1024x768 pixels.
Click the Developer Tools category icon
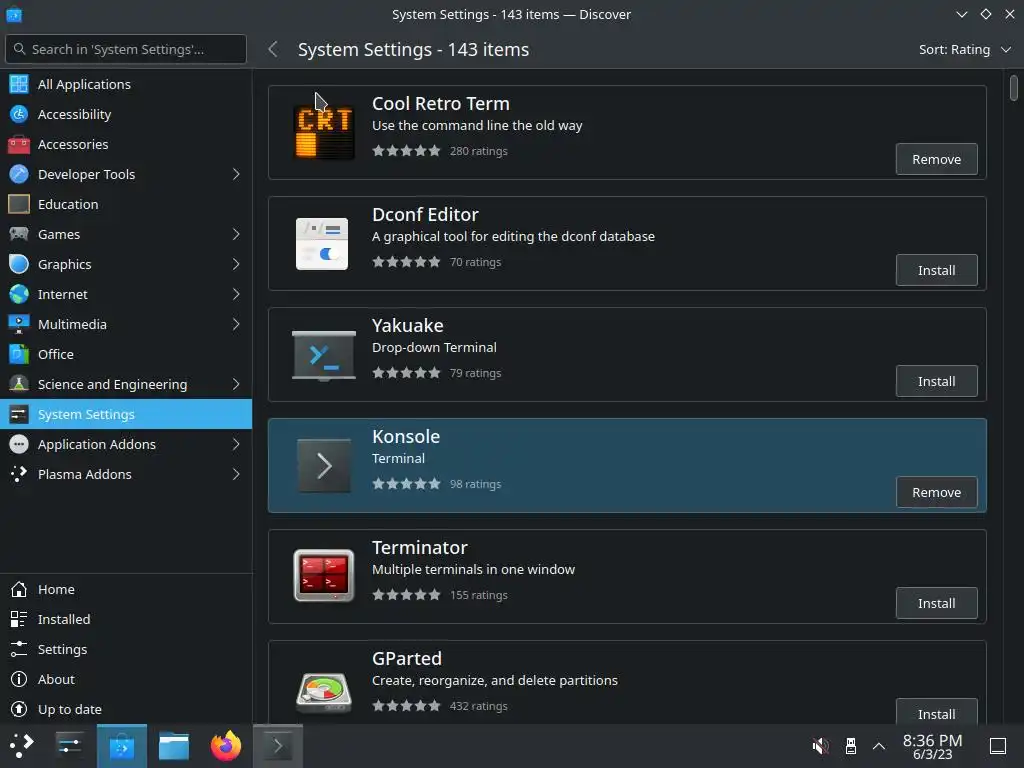click(19, 174)
